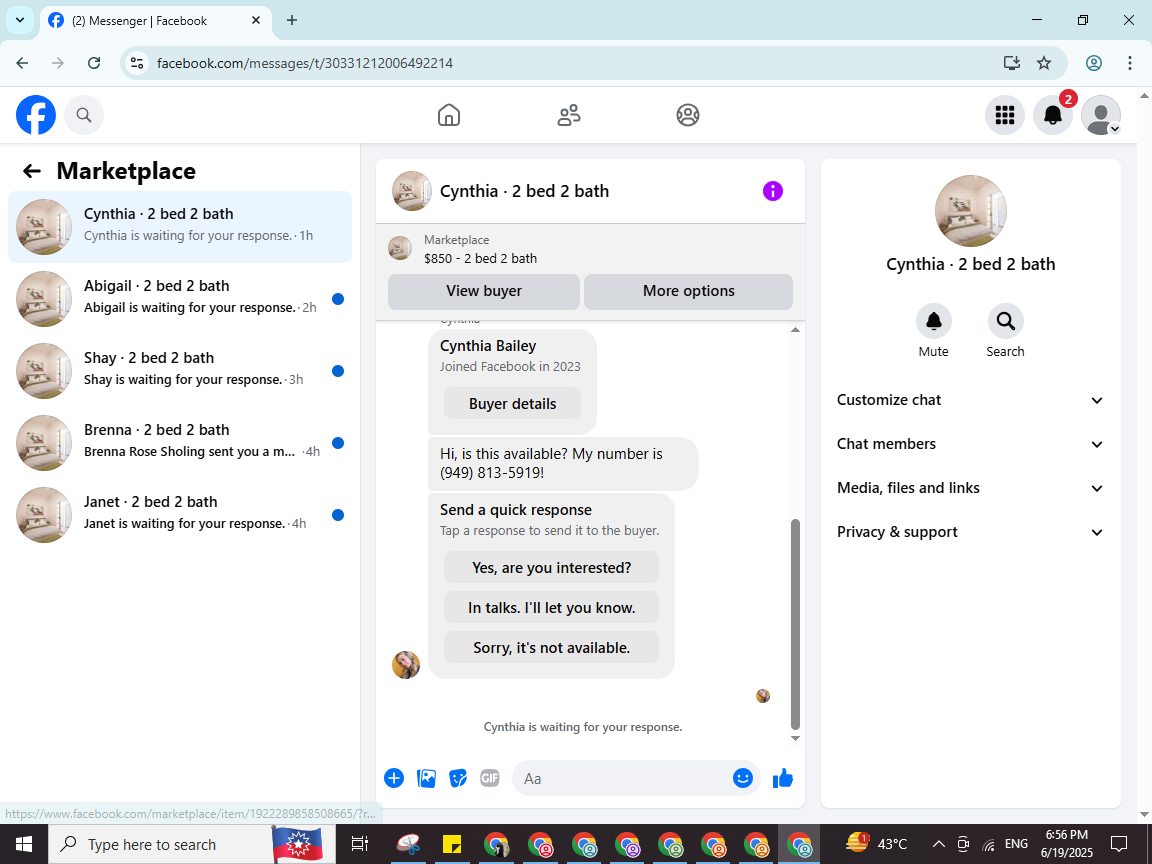Open more actions plus icon
Screen dimensions: 1152x864
(394, 778)
